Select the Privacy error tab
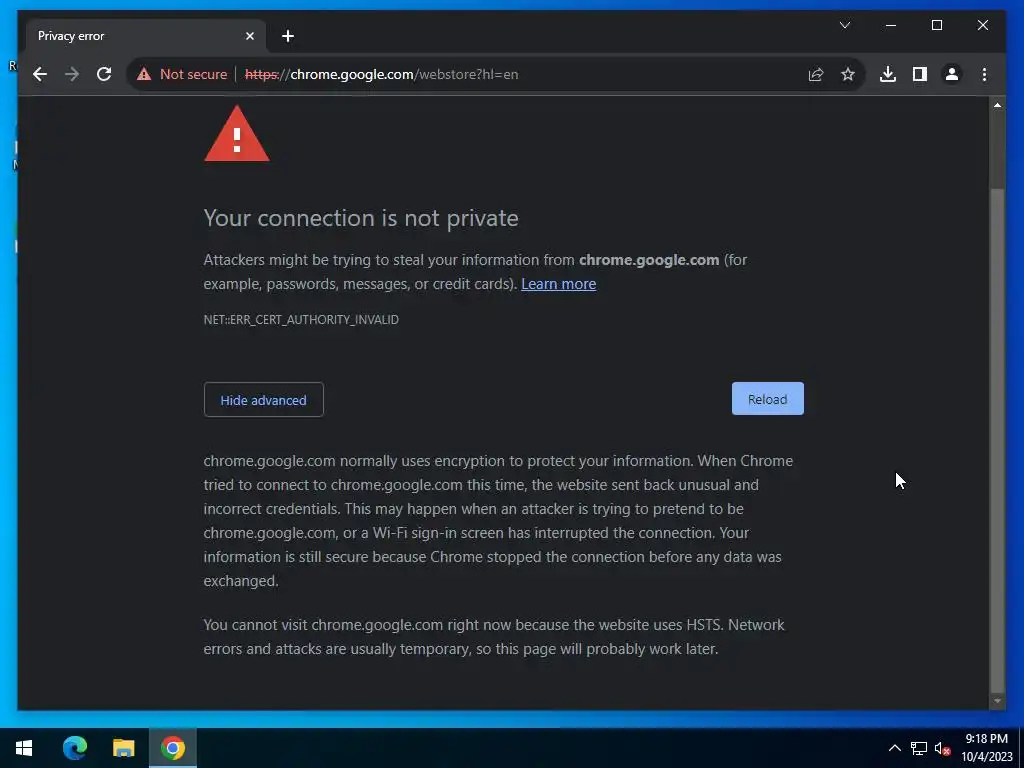 [x=146, y=36]
